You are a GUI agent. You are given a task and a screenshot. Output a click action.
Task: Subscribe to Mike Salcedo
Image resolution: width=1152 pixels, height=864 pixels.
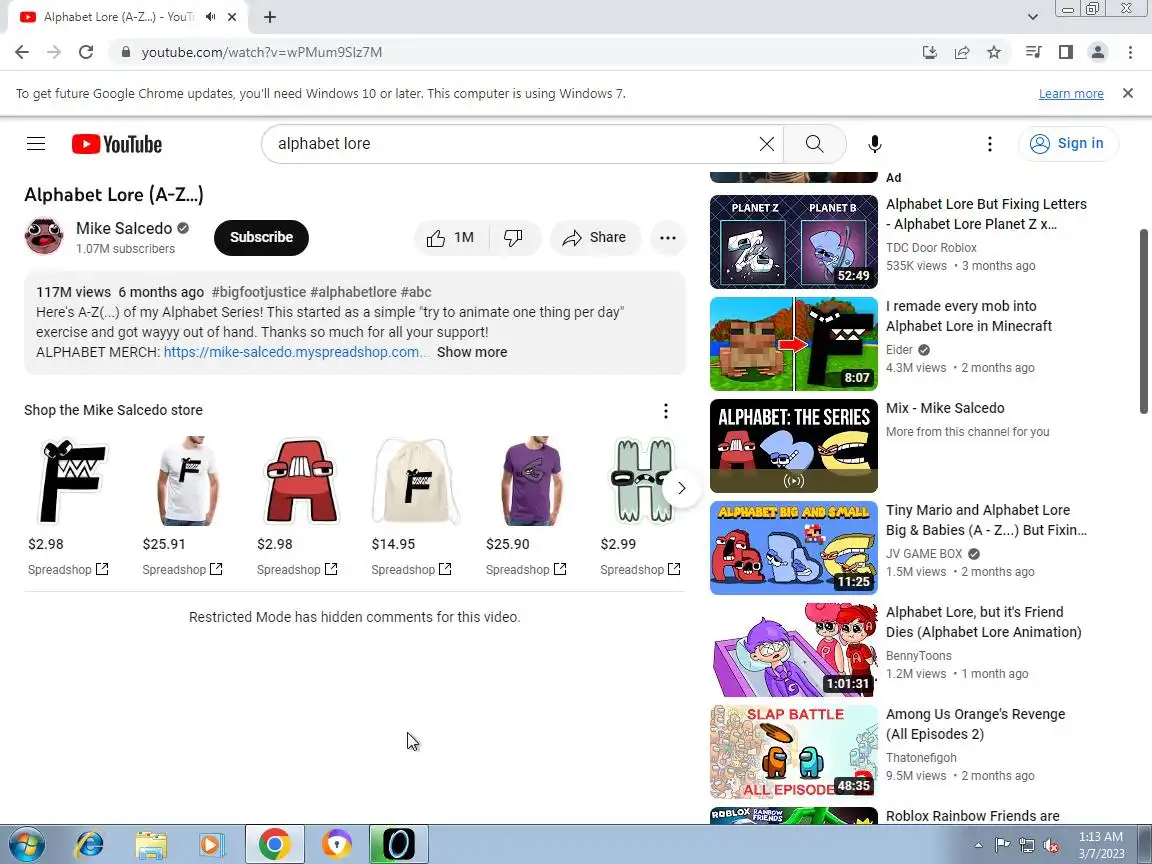coord(261,237)
